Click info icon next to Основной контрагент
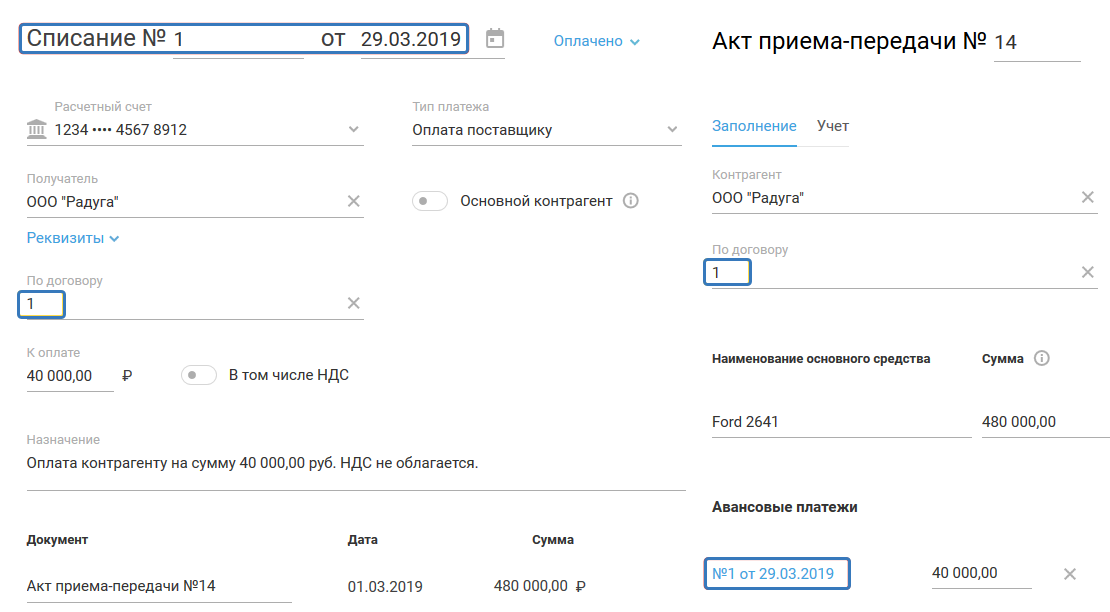The width and height of the screenshot is (1110, 612). (630, 201)
